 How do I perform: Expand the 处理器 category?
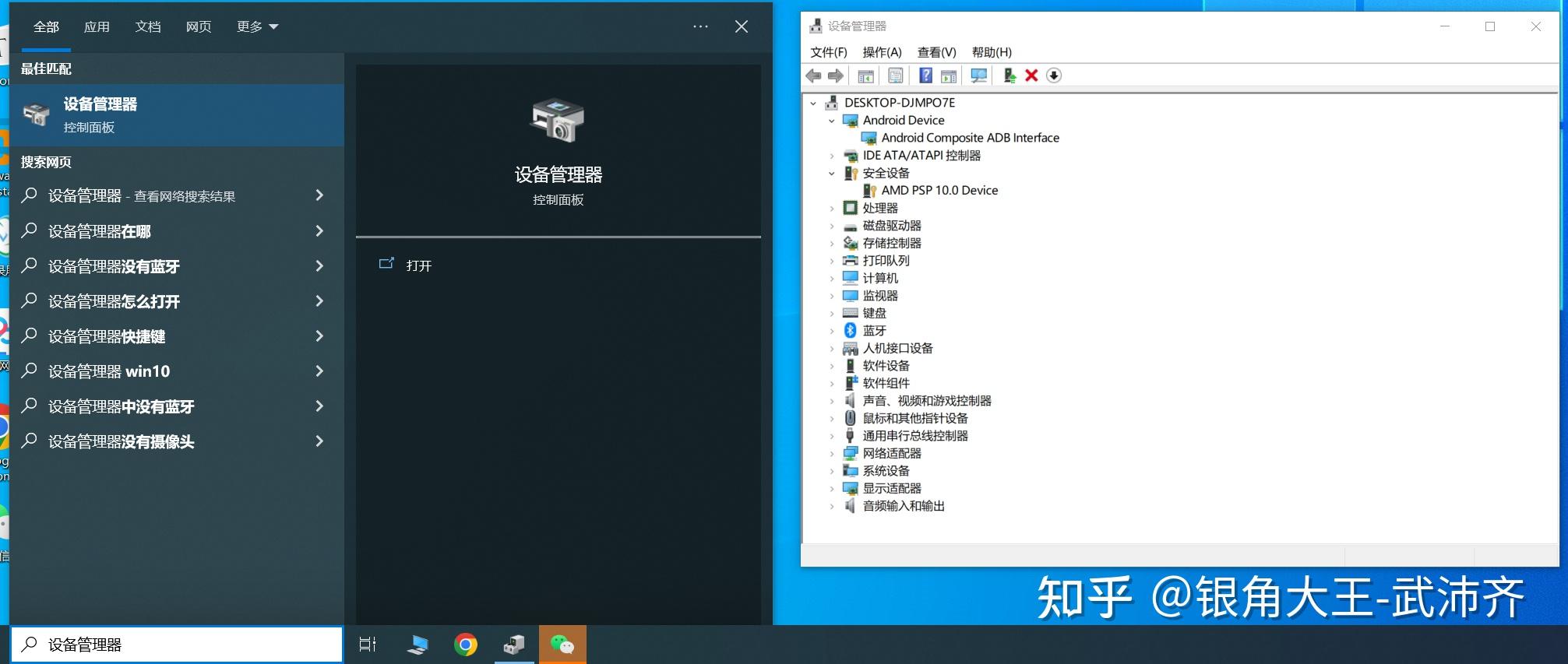832,208
